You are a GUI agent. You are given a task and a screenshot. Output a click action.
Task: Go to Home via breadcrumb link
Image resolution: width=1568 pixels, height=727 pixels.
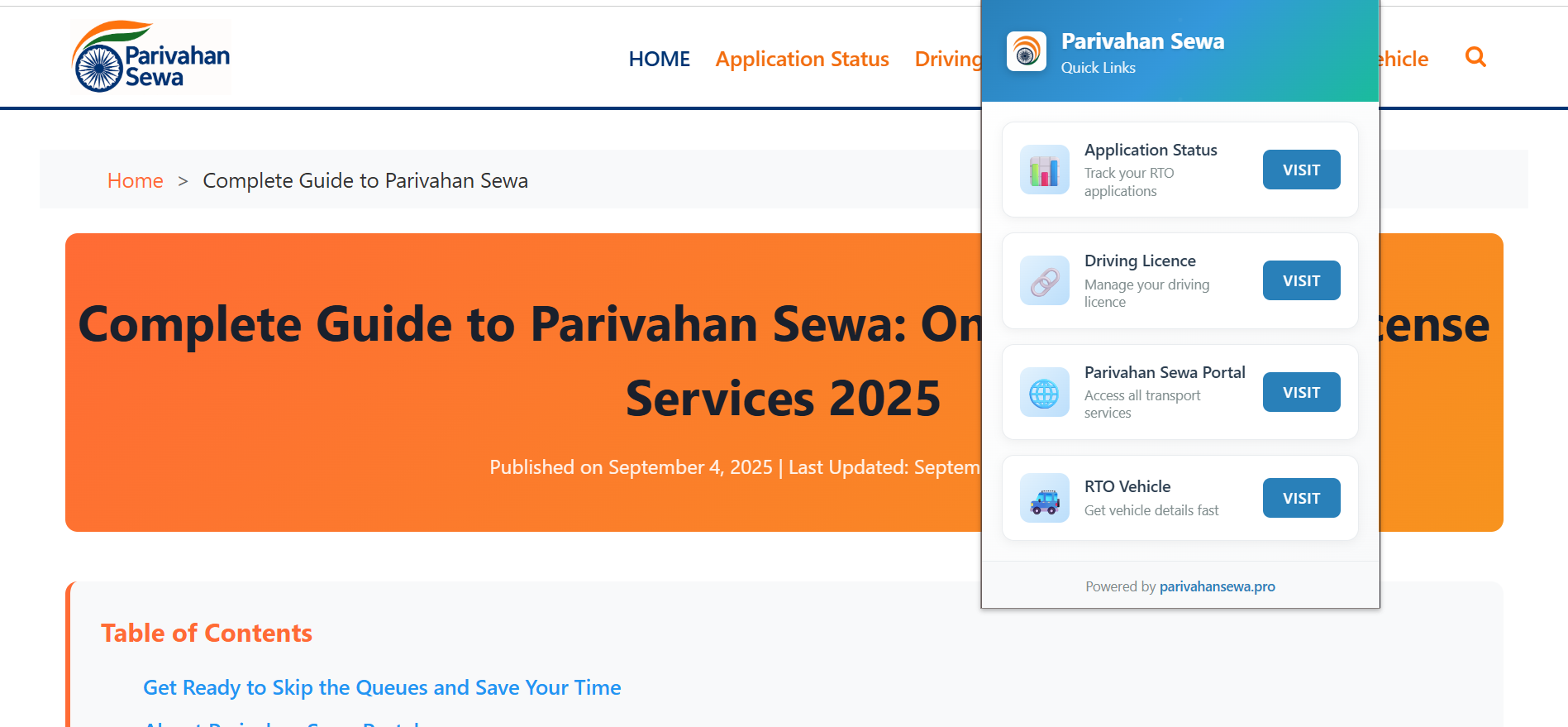tap(135, 180)
